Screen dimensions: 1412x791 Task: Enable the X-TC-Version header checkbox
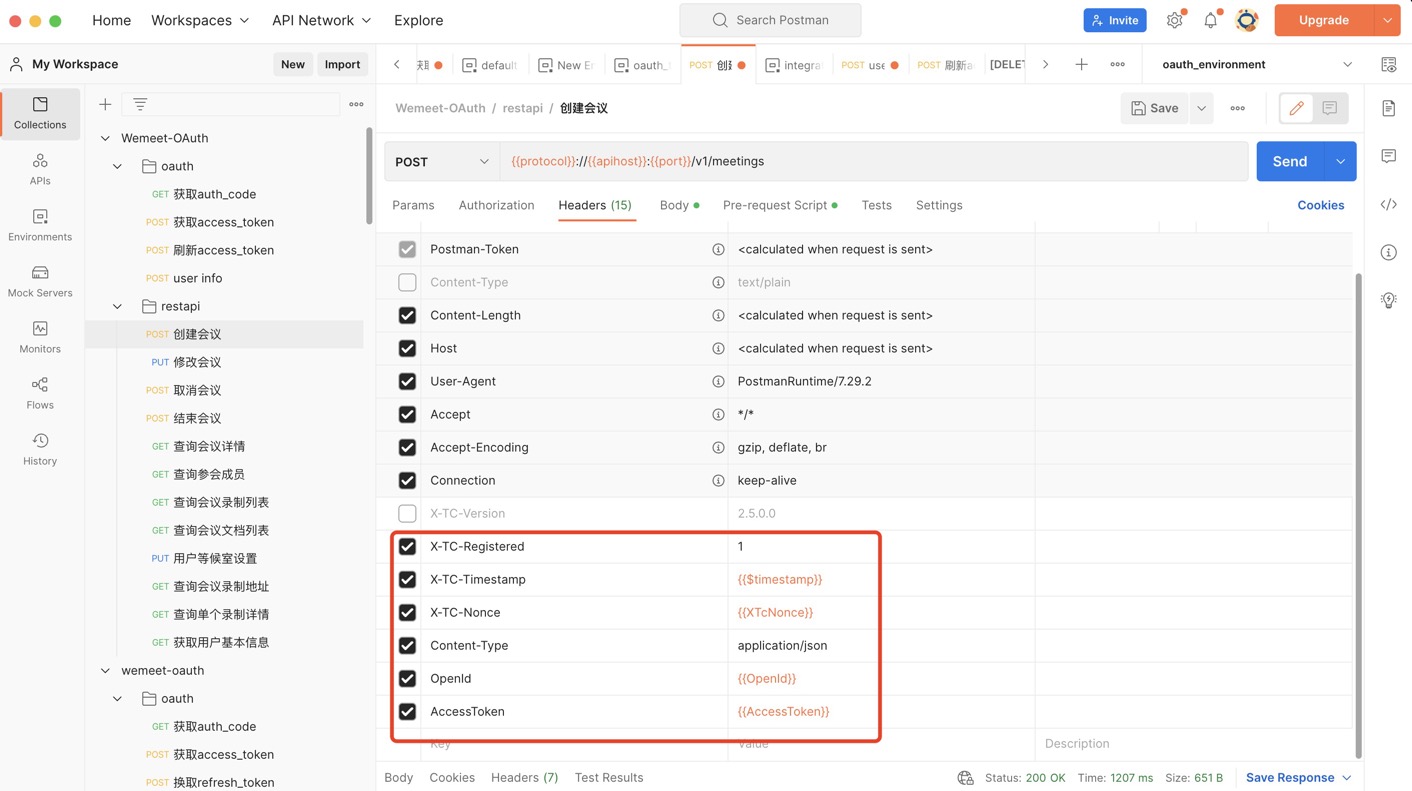[407, 513]
